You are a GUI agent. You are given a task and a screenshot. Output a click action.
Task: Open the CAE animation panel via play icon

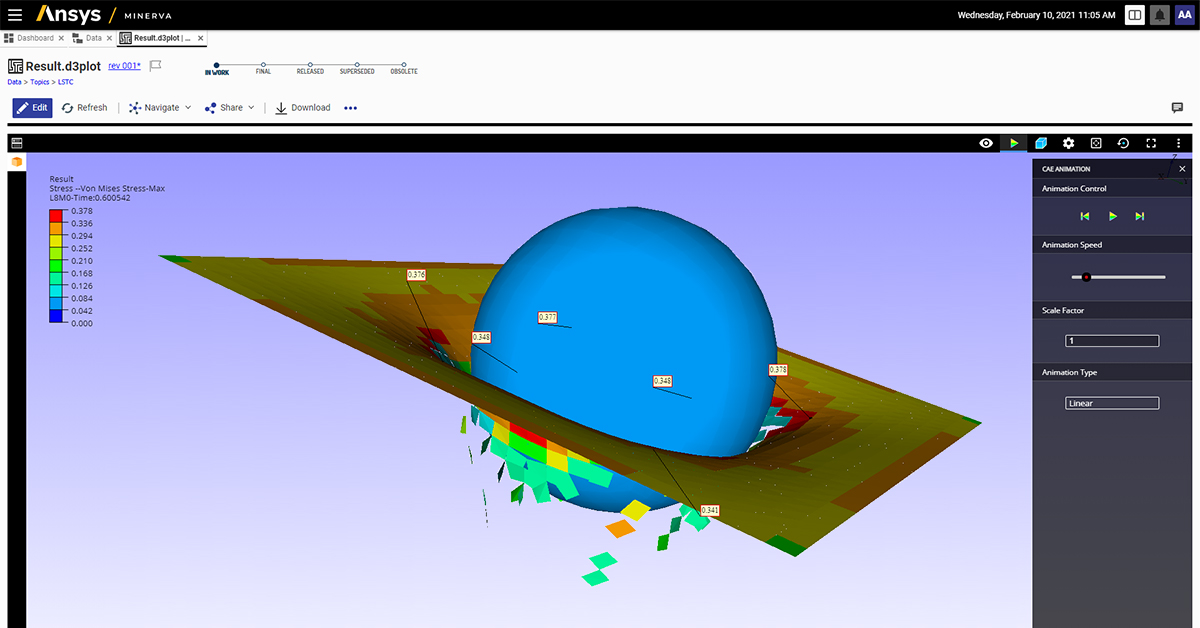pos(1013,143)
